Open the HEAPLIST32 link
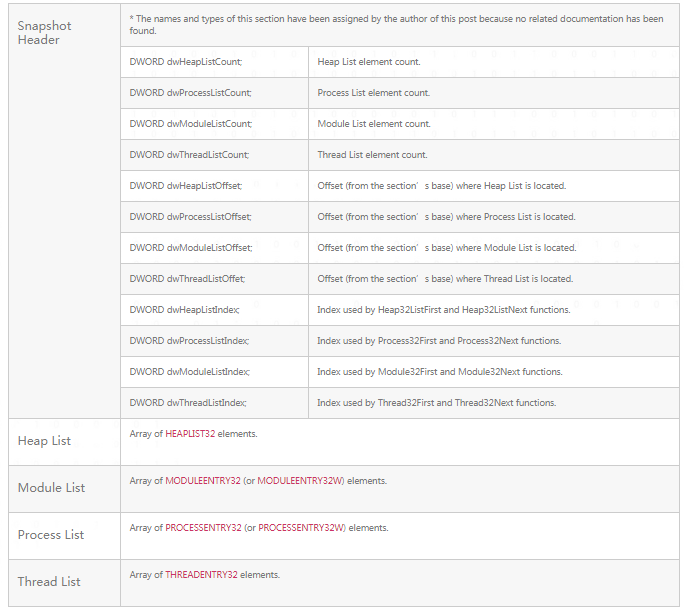Image resolution: width=688 pixels, height=613 pixels. 190,434
